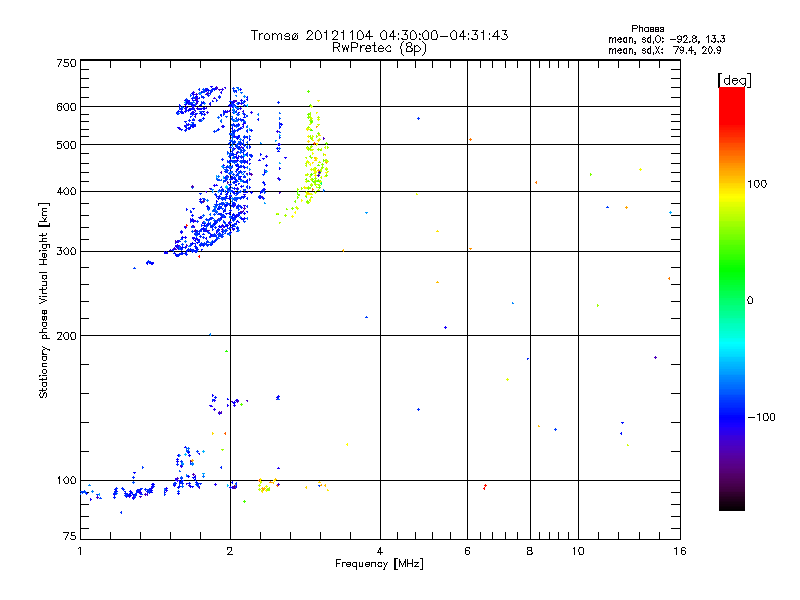Click the y-axis tick label '600'
This screenshot has height=600, width=800.
(x=66, y=107)
